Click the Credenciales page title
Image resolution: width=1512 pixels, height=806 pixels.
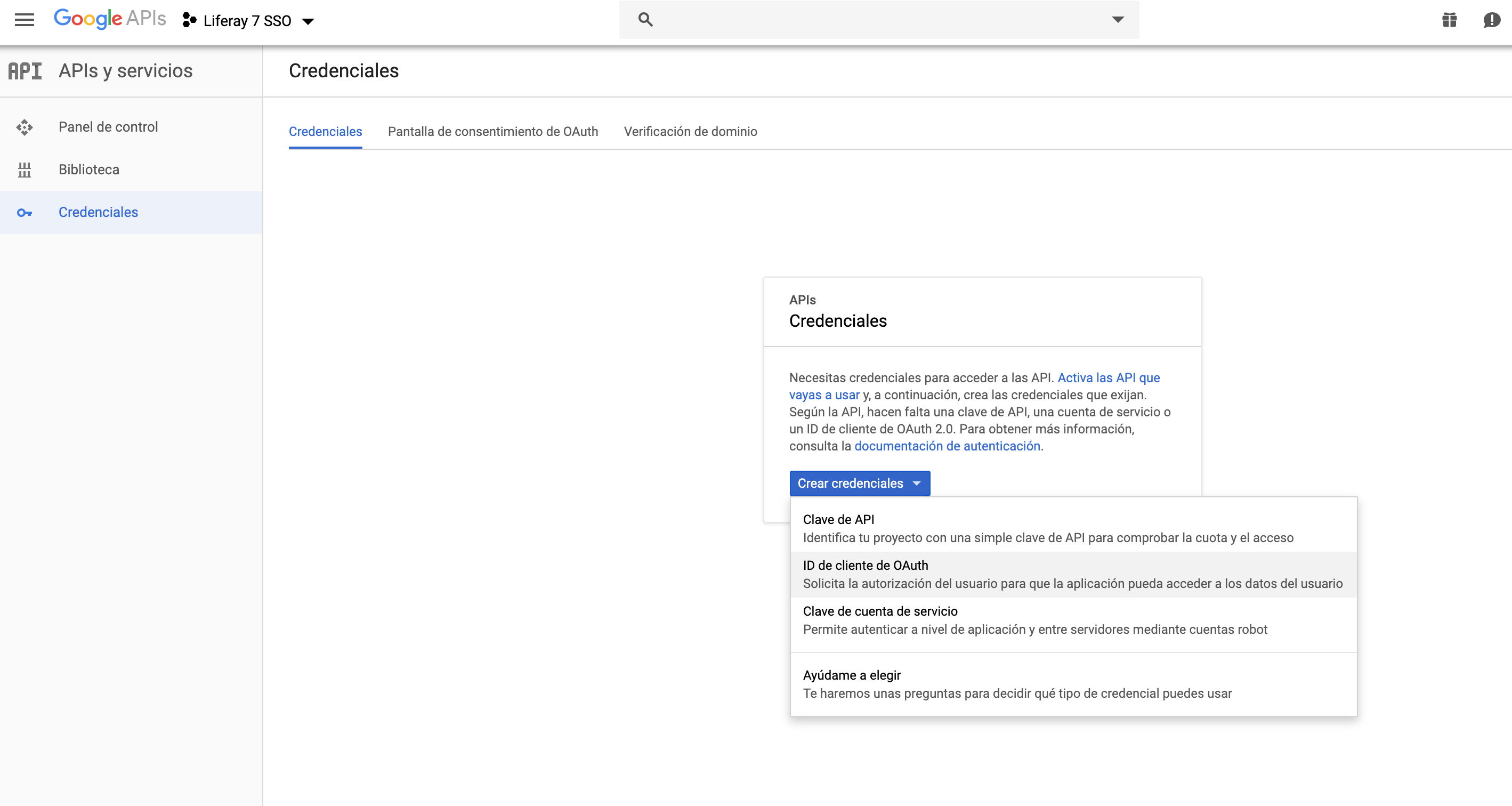coord(343,71)
